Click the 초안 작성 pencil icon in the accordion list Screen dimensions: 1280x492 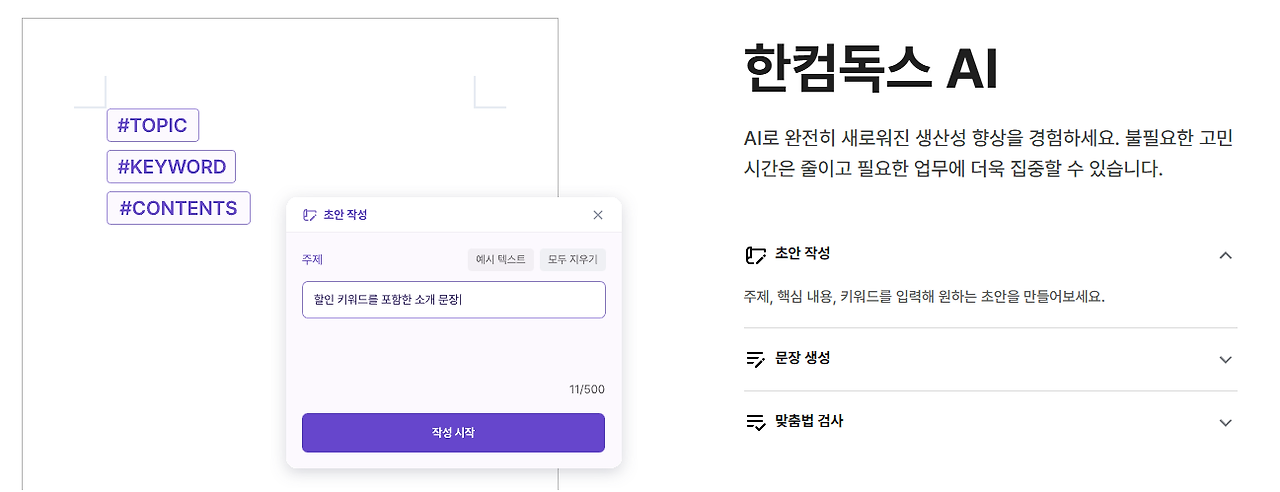click(x=755, y=255)
